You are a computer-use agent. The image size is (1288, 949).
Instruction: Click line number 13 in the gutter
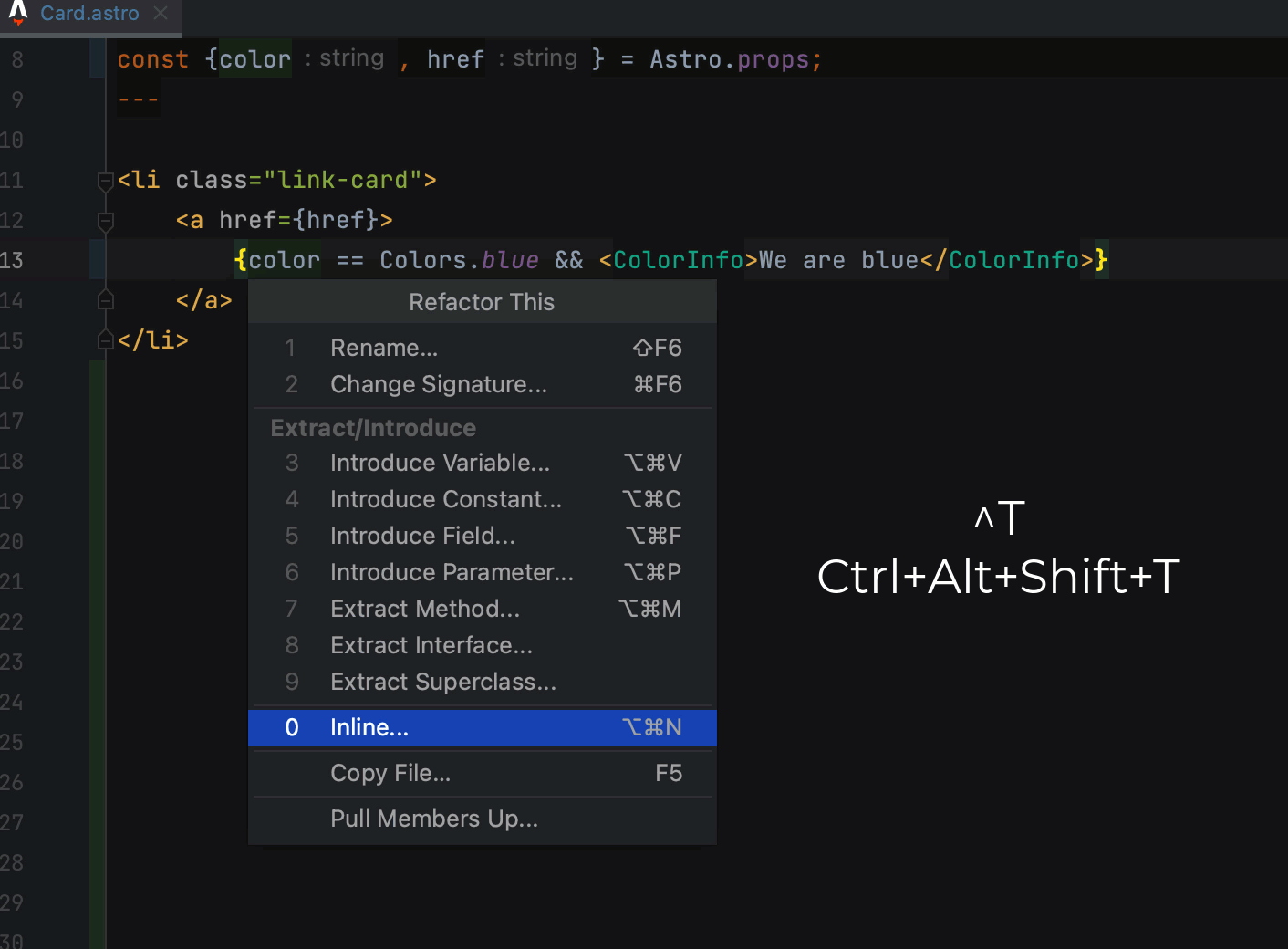tap(13, 260)
